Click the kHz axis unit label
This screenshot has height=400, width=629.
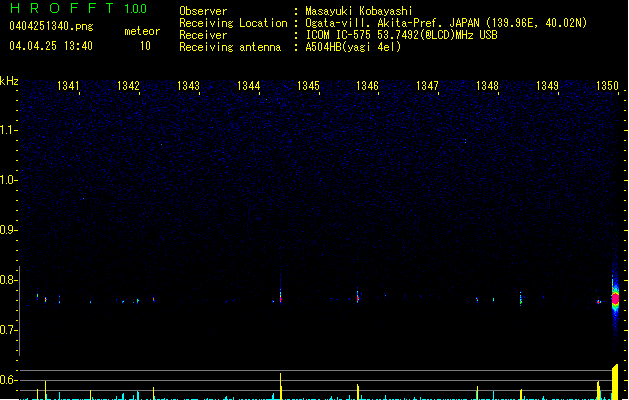point(9,81)
